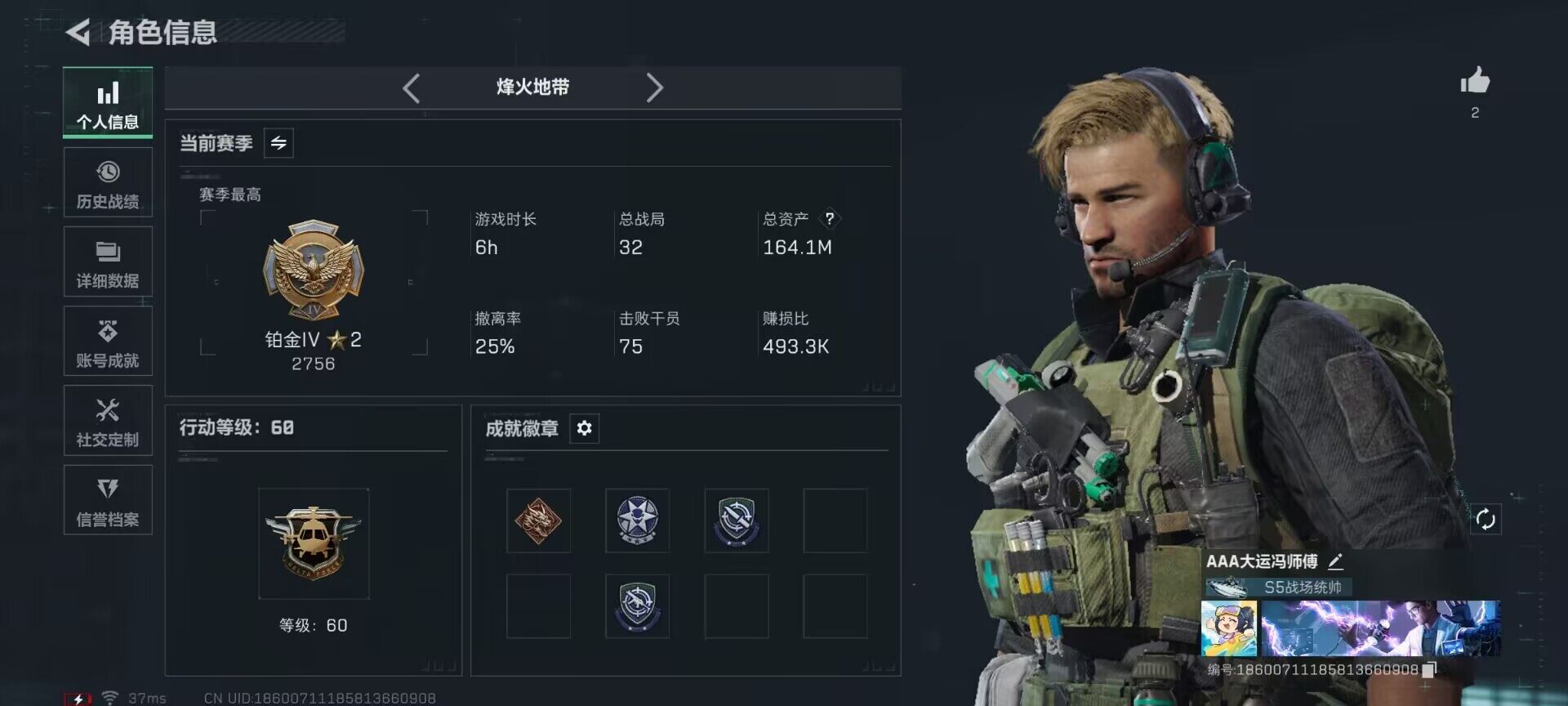Edit the nickname AAA大运冯师傅

pyautogui.click(x=1336, y=561)
